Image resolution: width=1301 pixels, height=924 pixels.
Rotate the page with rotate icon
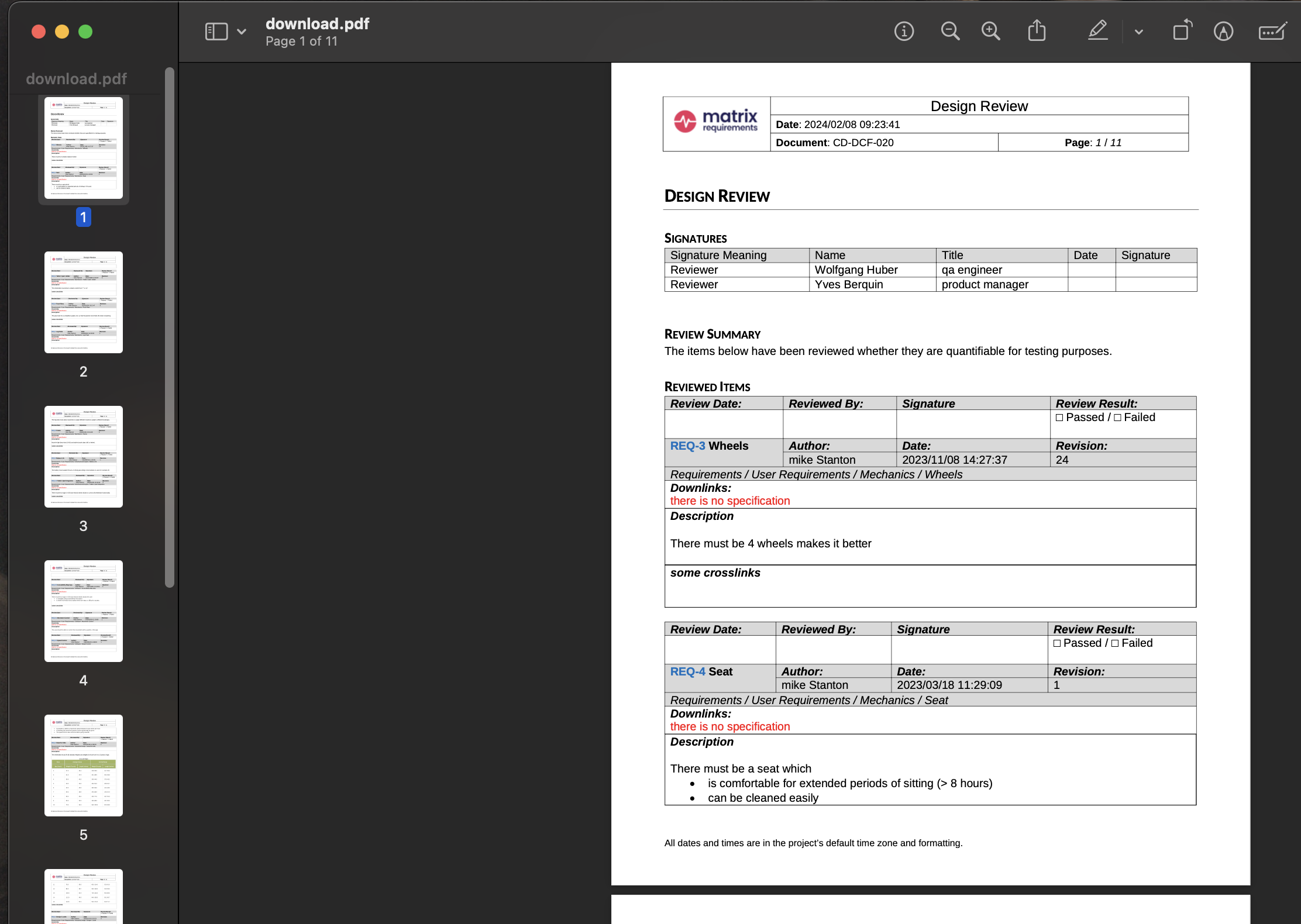click(x=1182, y=30)
